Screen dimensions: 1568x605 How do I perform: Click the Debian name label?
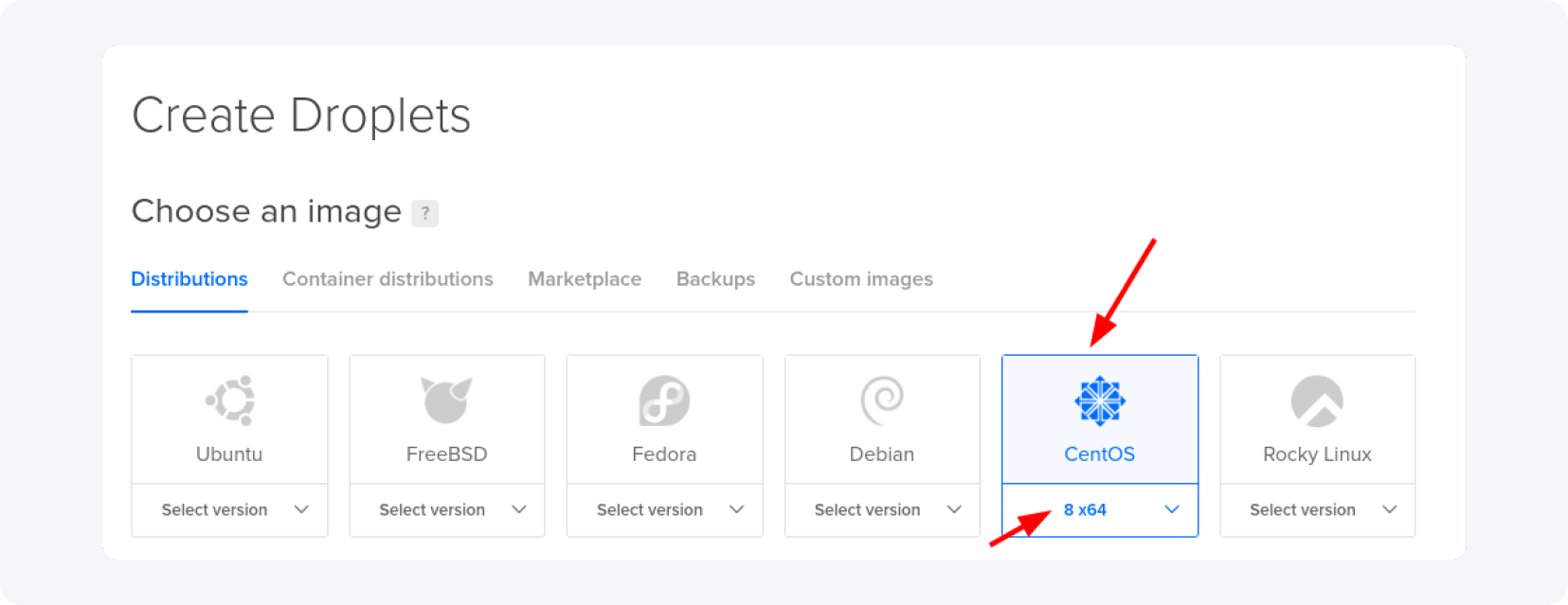(882, 454)
